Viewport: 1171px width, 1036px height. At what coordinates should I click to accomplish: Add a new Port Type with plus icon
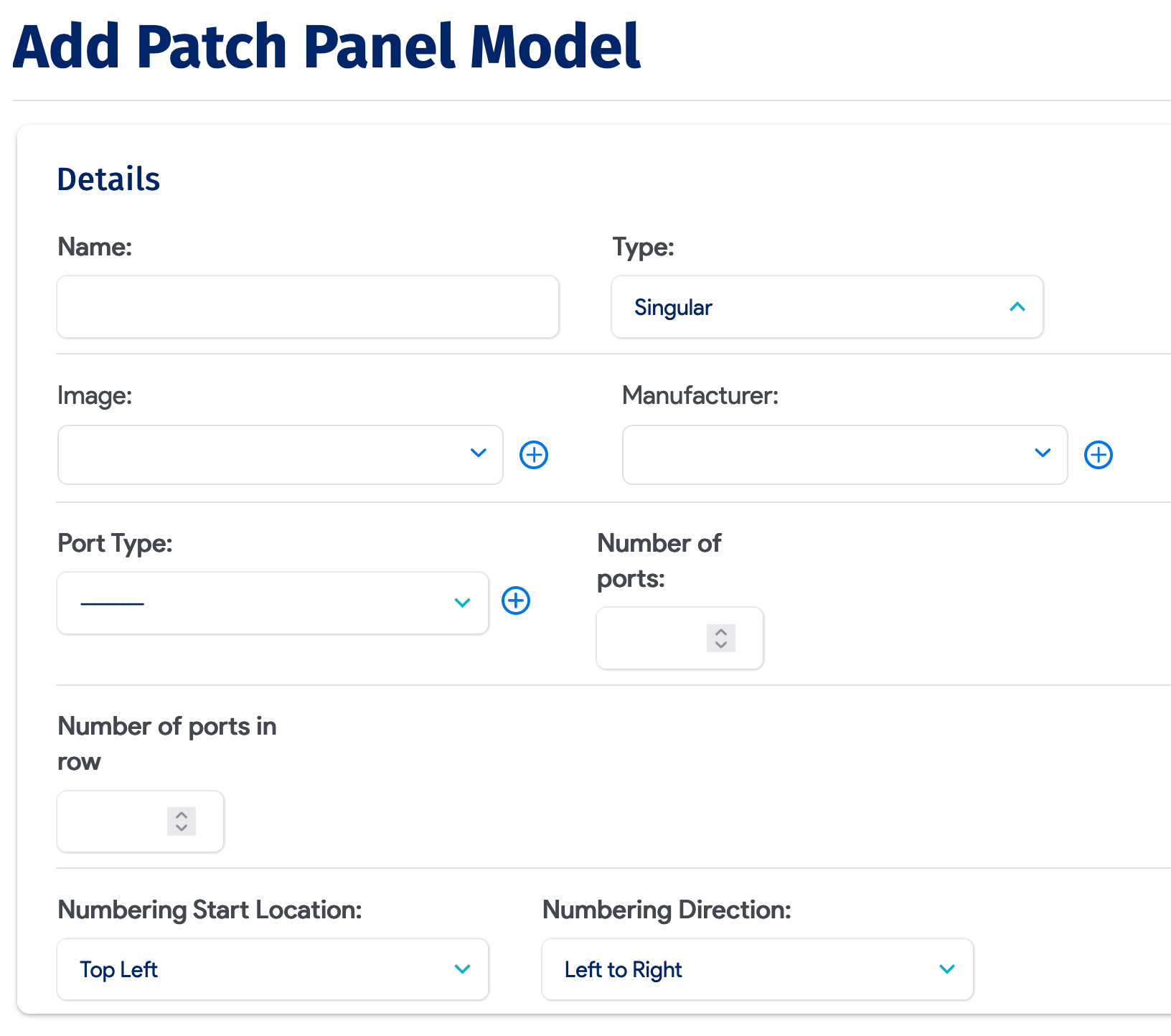pyautogui.click(x=516, y=601)
